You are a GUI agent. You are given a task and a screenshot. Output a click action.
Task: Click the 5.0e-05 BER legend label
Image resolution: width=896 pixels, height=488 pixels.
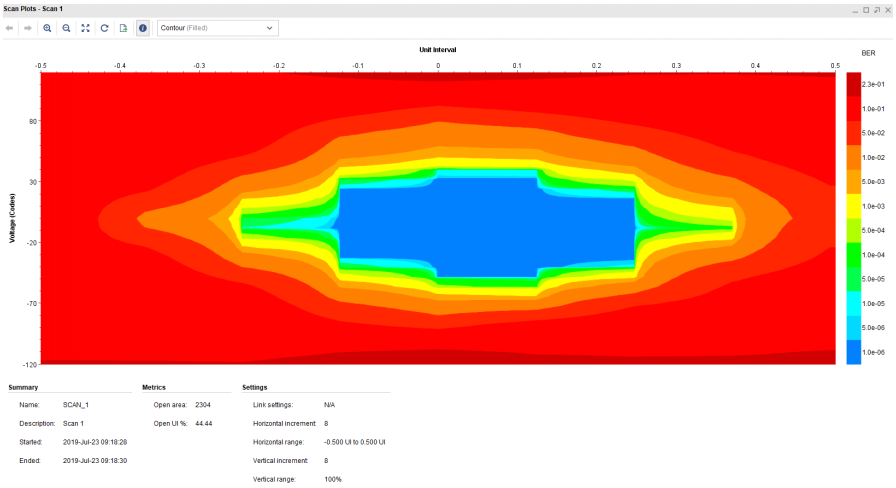[873, 279]
